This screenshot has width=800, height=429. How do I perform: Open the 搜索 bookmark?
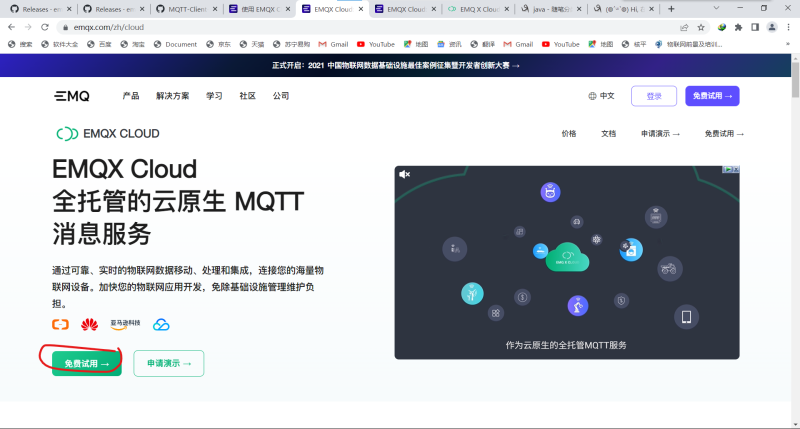coord(20,44)
